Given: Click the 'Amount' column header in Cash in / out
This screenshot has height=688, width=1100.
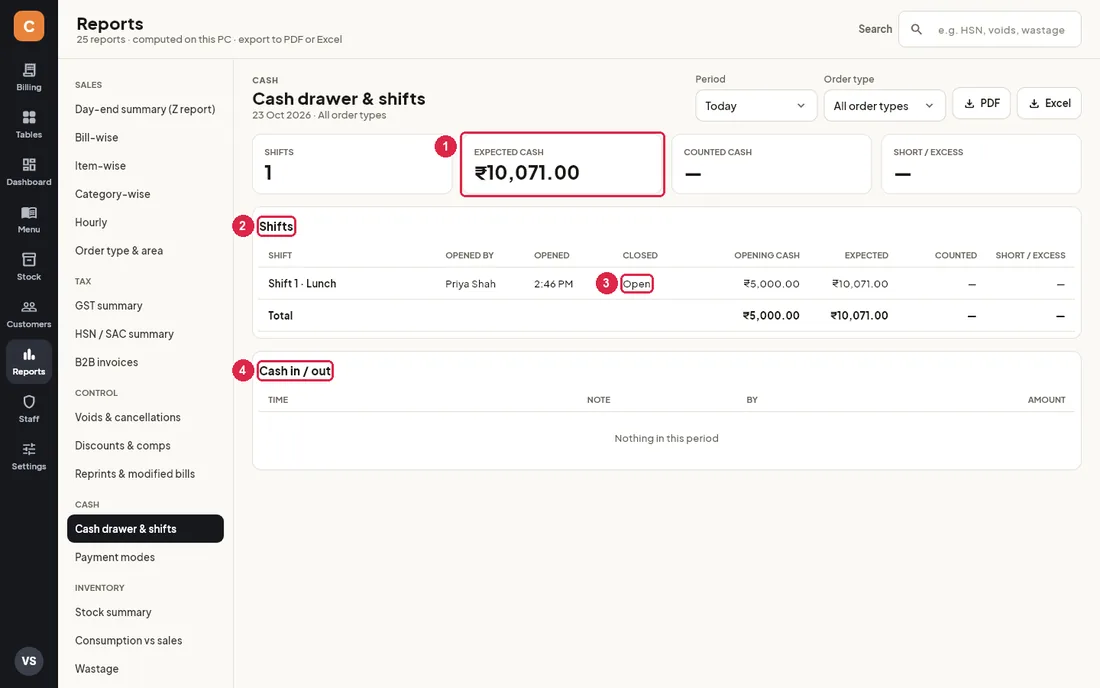Looking at the screenshot, I should tap(1047, 400).
